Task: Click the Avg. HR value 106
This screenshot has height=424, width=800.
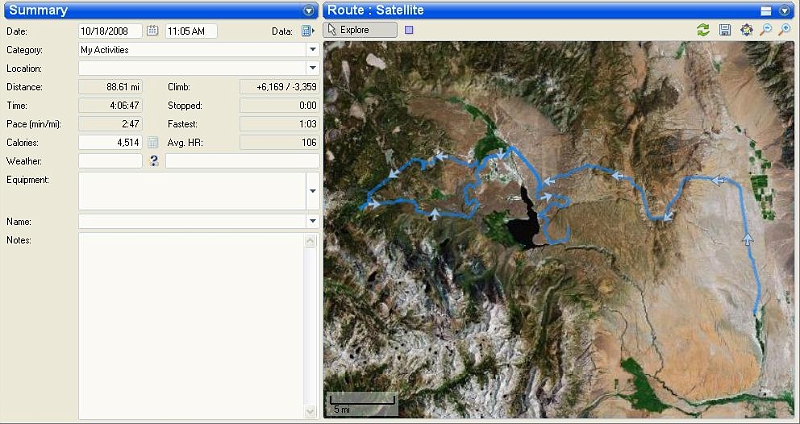Action: click(x=280, y=142)
